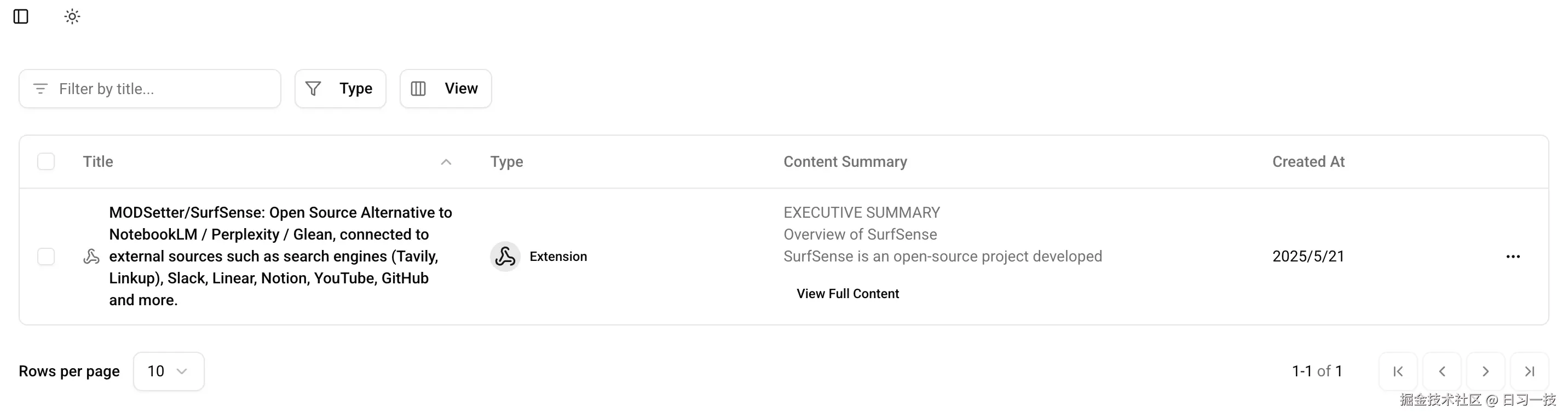The height and width of the screenshot is (419, 1568).
Task: Click the Extension type icon in the row
Action: [x=505, y=256]
